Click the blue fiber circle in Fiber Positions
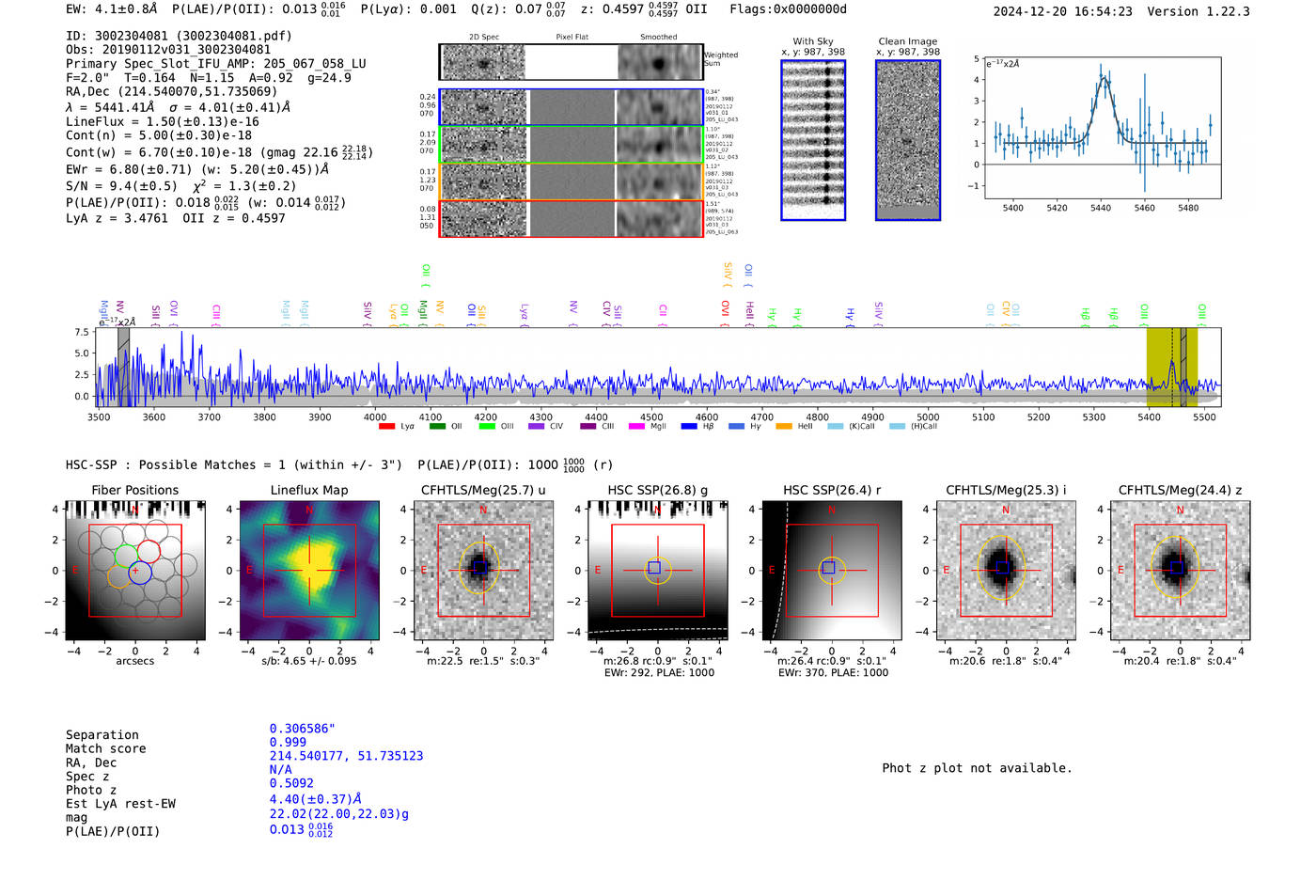Image resolution: width=1316 pixels, height=896 pixels. tap(139, 571)
